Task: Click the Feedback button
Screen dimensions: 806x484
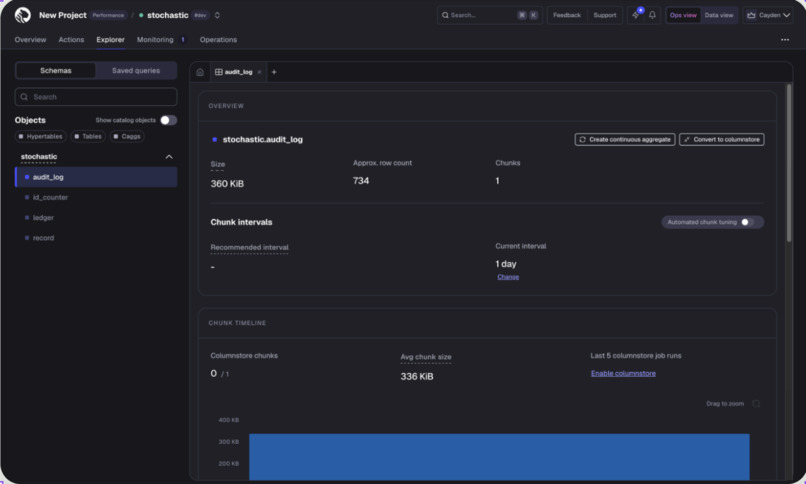Action: 567,15
